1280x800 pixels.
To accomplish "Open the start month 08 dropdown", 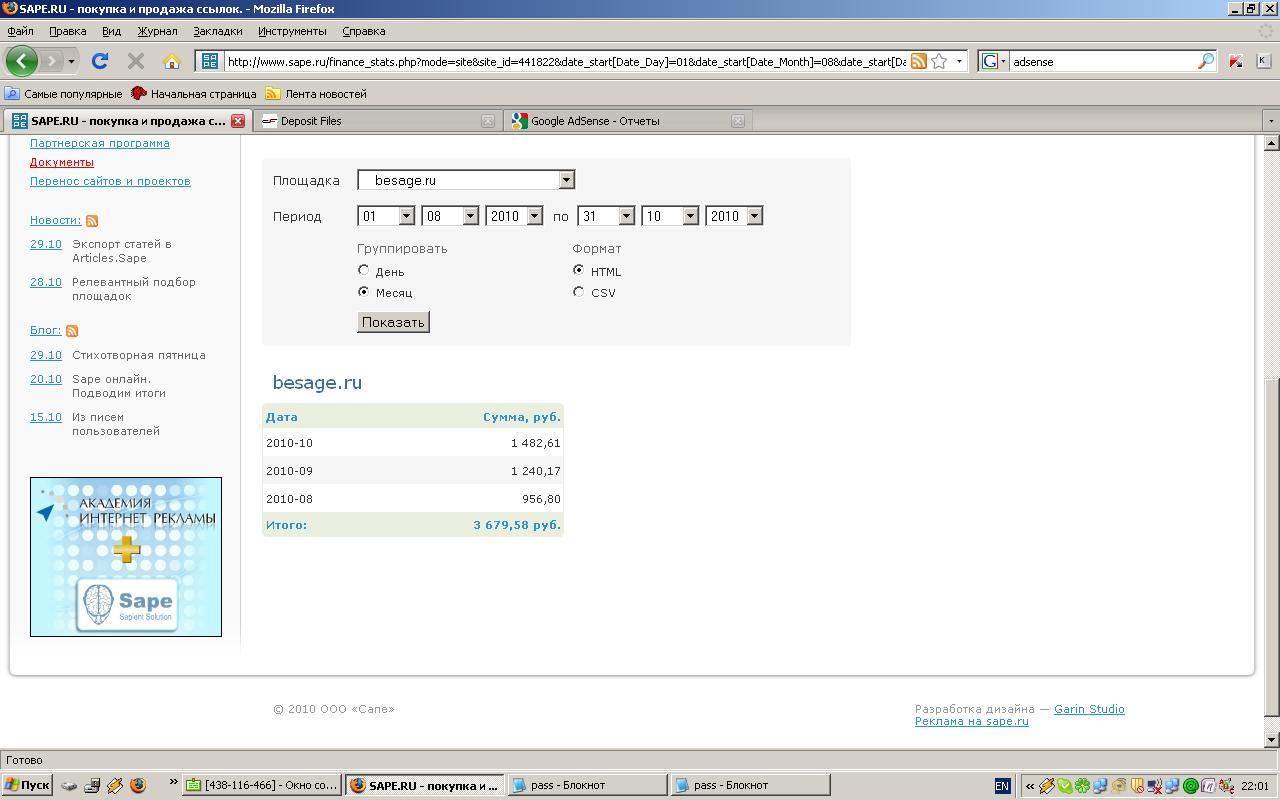I will pos(450,216).
